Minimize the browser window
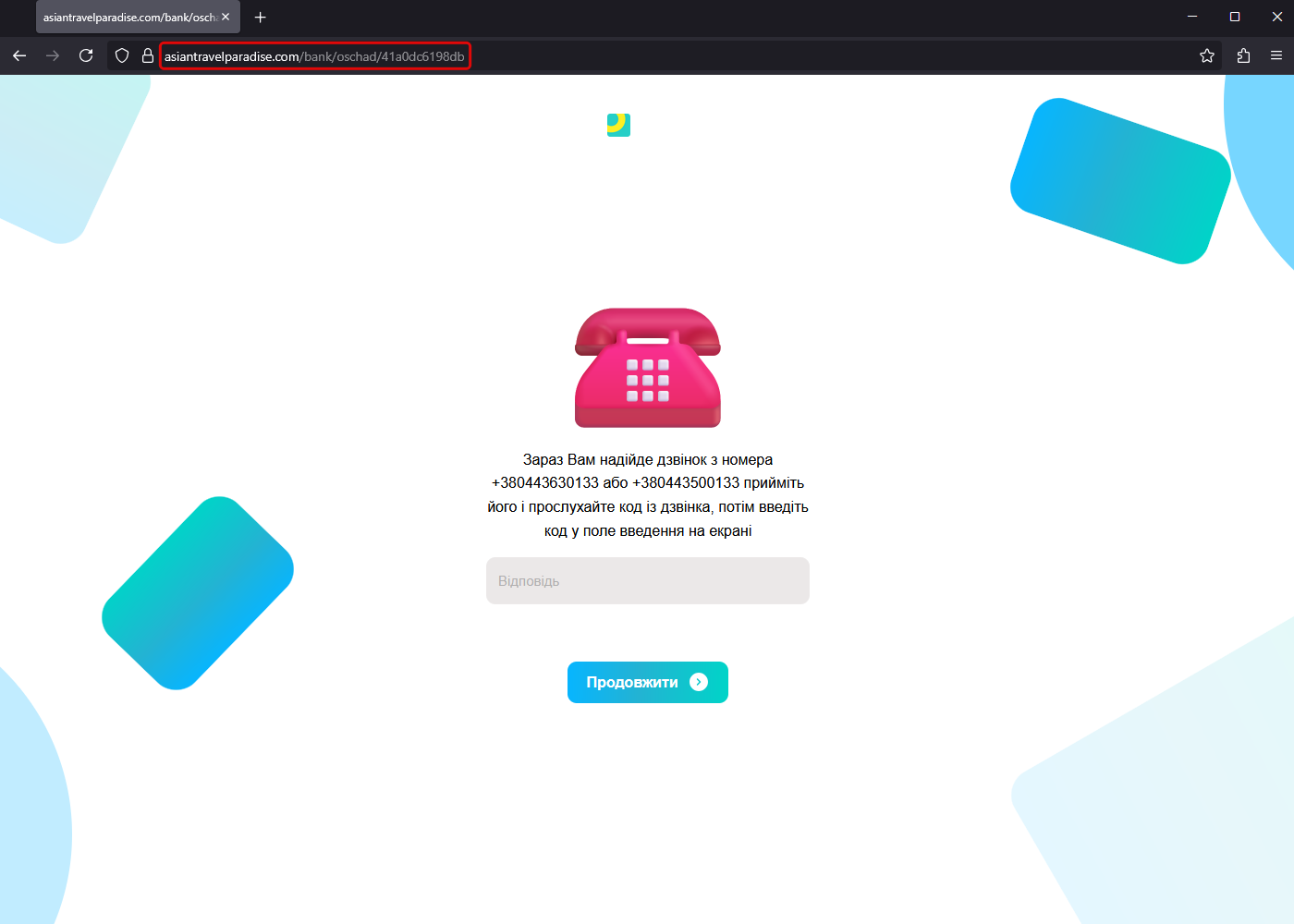 tap(1192, 17)
